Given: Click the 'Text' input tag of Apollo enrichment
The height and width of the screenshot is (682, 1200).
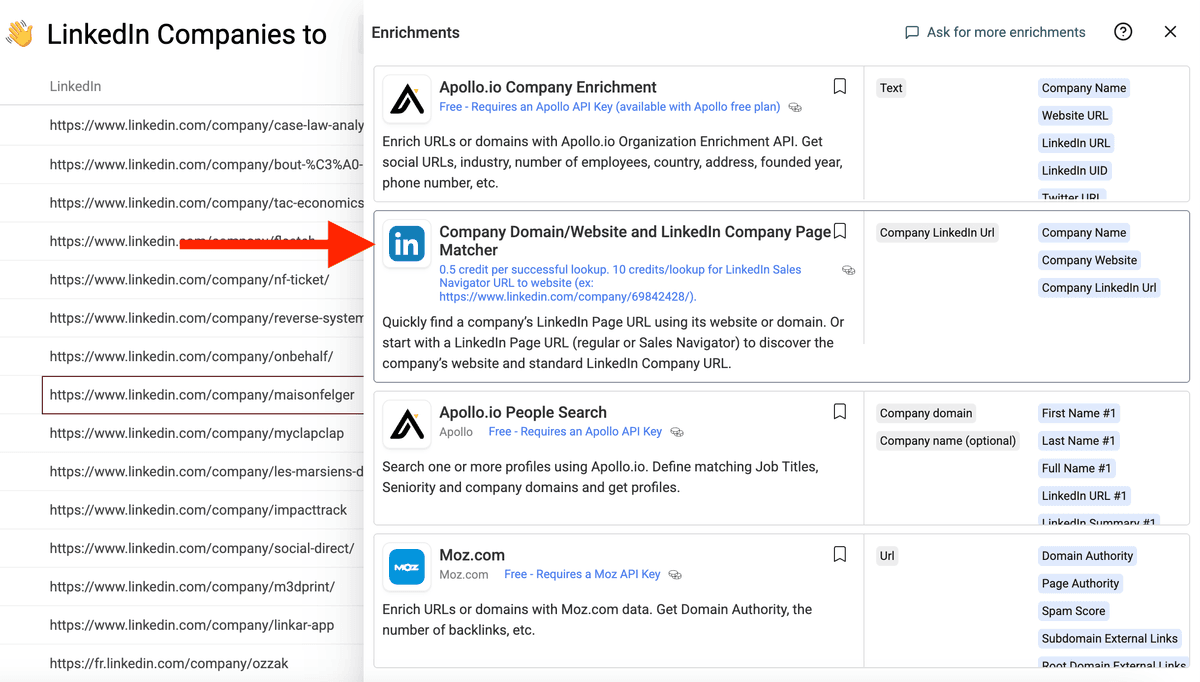Looking at the screenshot, I should (891, 88).
